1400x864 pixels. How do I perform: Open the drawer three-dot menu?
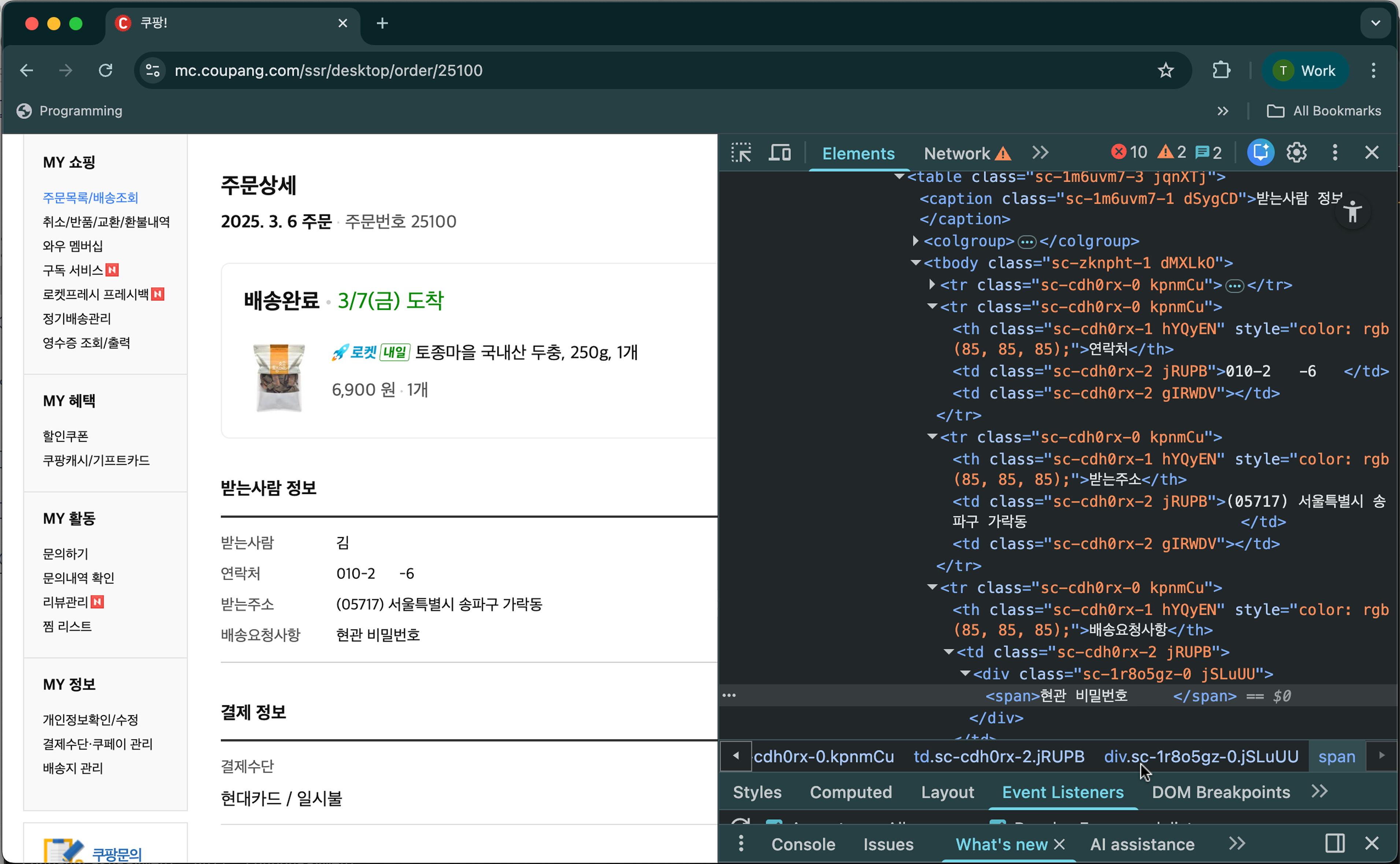741,843
